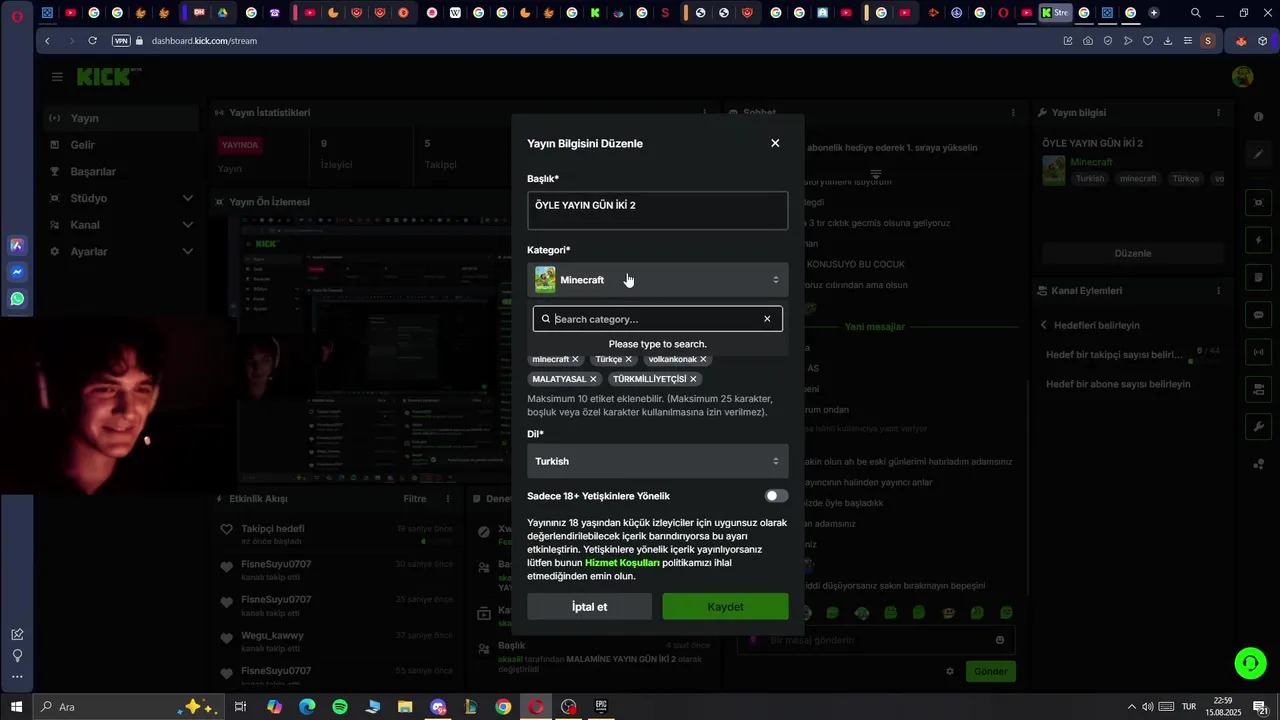
Task: Clear the category search with the X
Action: (767, 319)
